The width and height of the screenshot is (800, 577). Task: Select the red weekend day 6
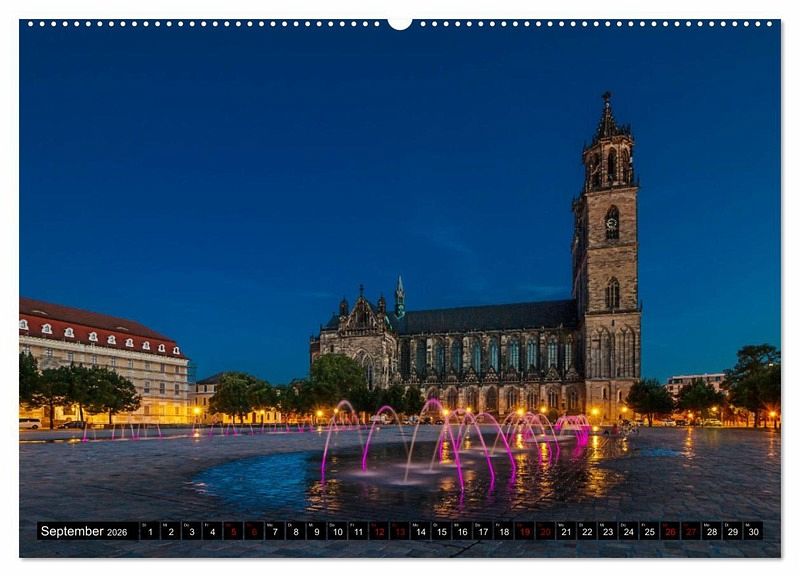pos(254,531)
